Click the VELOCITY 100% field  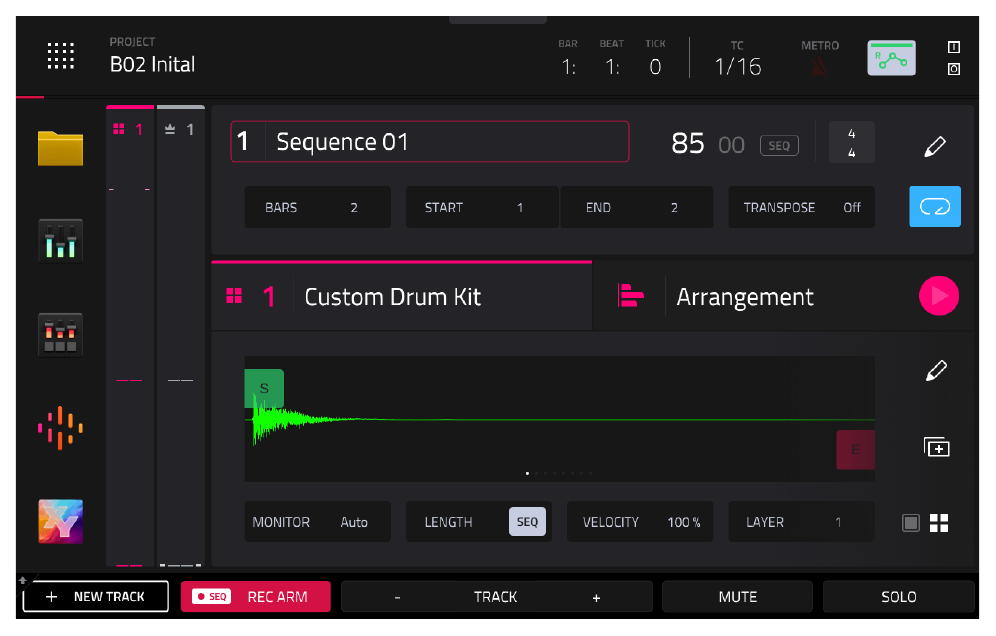pos(640,522)
